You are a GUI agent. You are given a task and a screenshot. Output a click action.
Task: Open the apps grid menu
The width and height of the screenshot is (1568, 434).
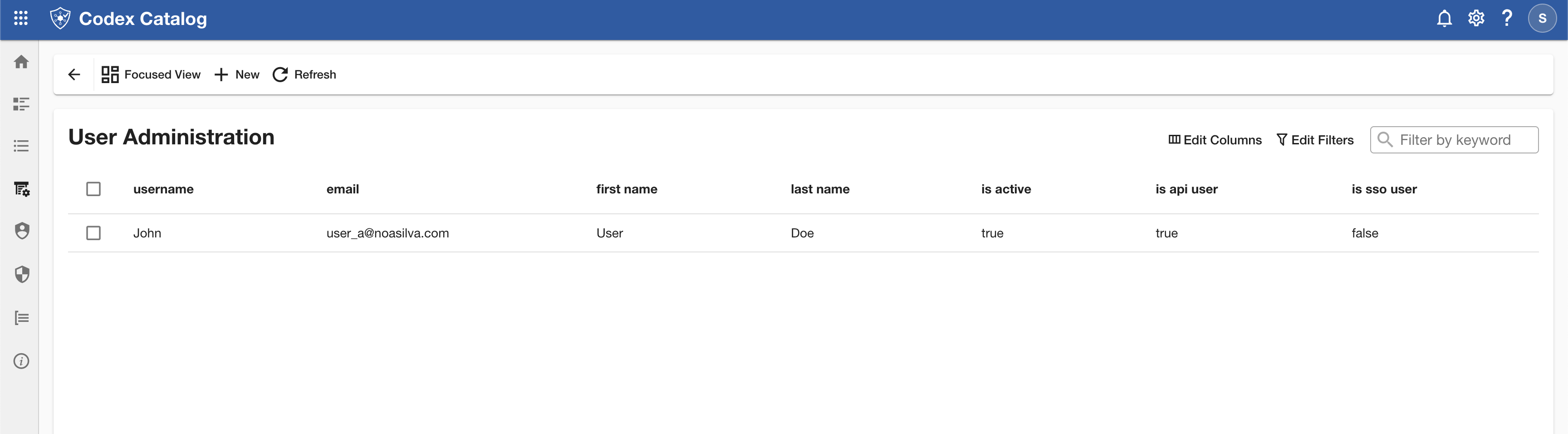click(x=21, y=18)
